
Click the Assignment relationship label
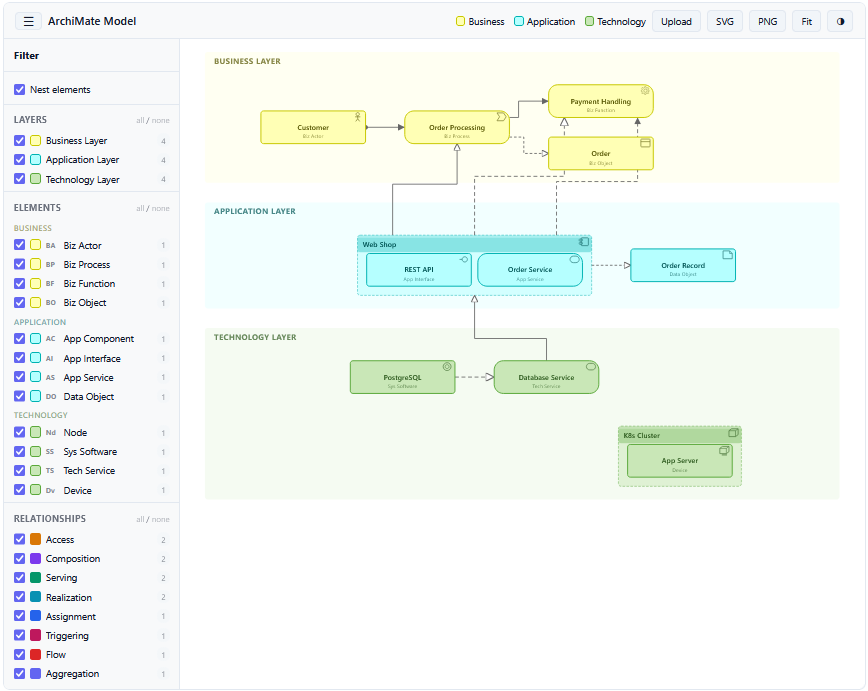(x=71, y=616)
